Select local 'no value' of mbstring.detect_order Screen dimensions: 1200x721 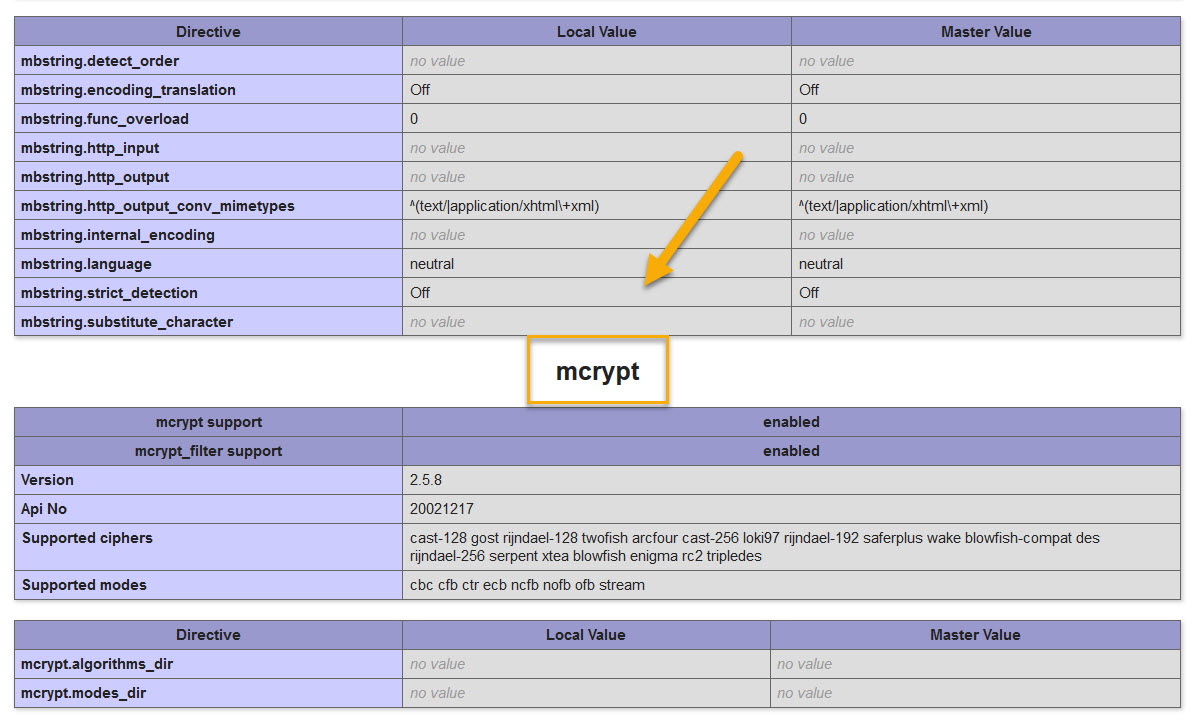pos(437,61)
